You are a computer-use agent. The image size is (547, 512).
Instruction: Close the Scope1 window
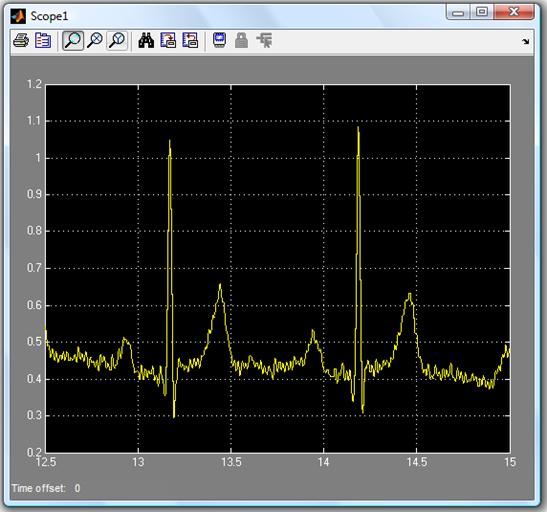click(x=514, y=12)
